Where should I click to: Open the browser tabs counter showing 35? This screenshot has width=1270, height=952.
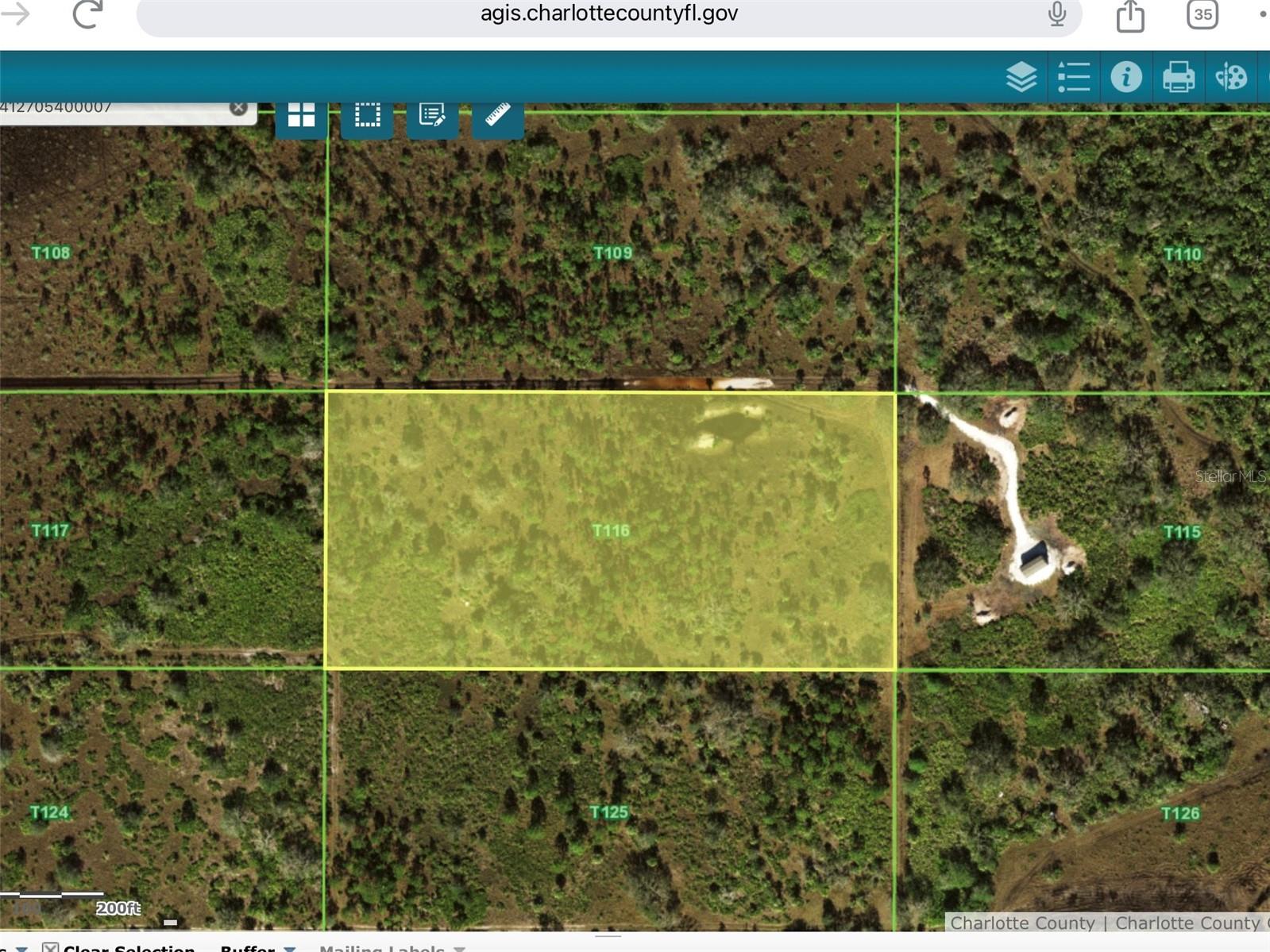(1202, 14)
